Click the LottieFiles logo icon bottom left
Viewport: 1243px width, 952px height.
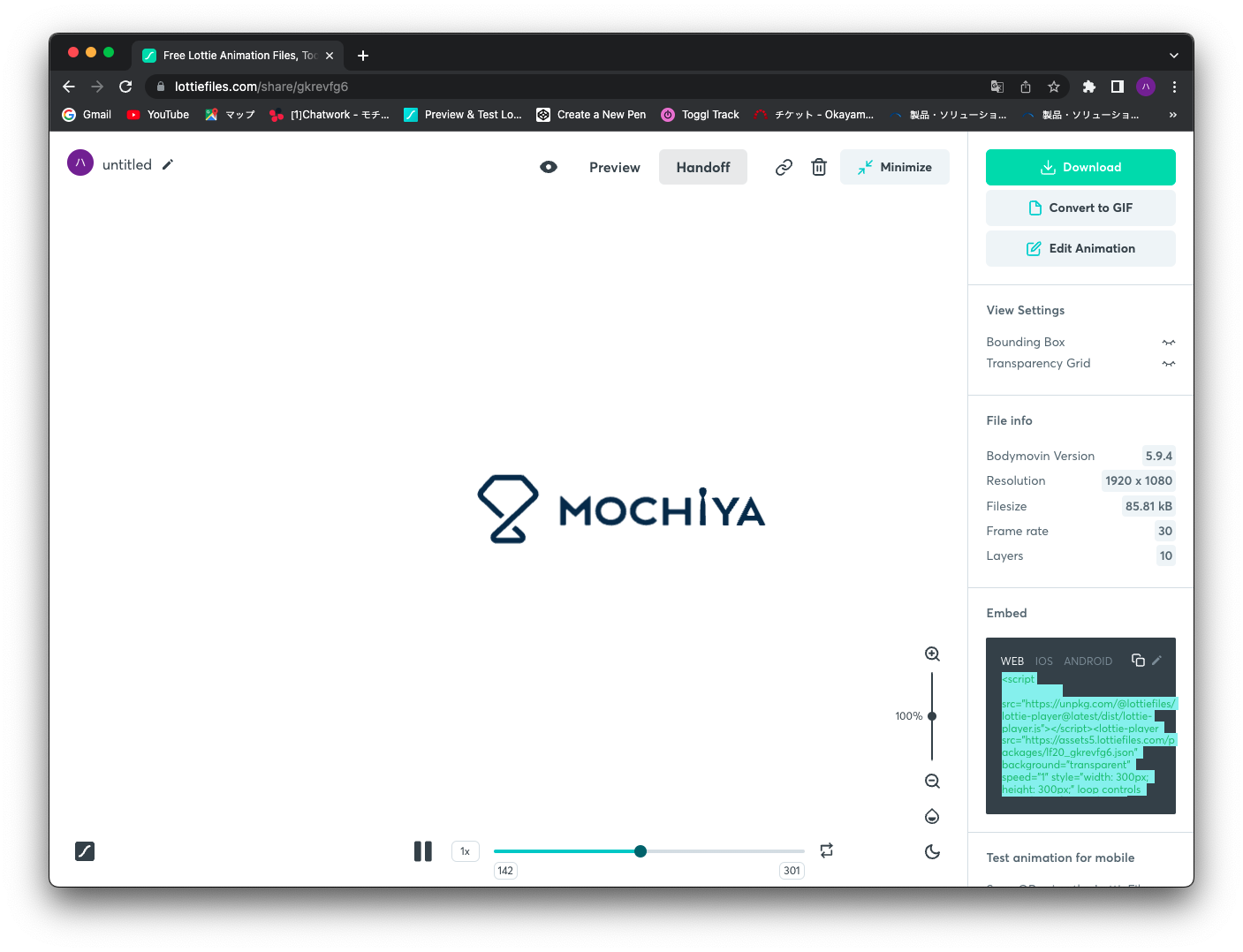tap(85, 851)
